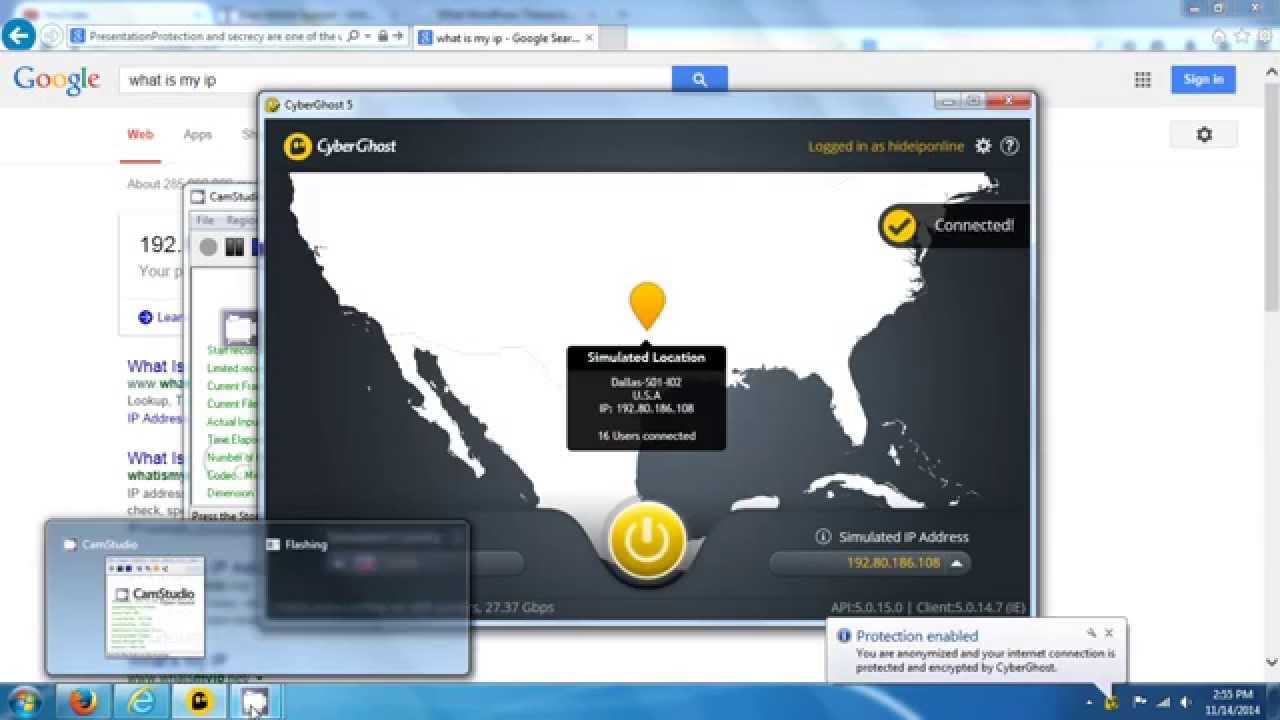Viewport: 1280px width, 720px height.
Task: Click the CamStudio taskbar preview thumbnail
Action: point(155,607)
